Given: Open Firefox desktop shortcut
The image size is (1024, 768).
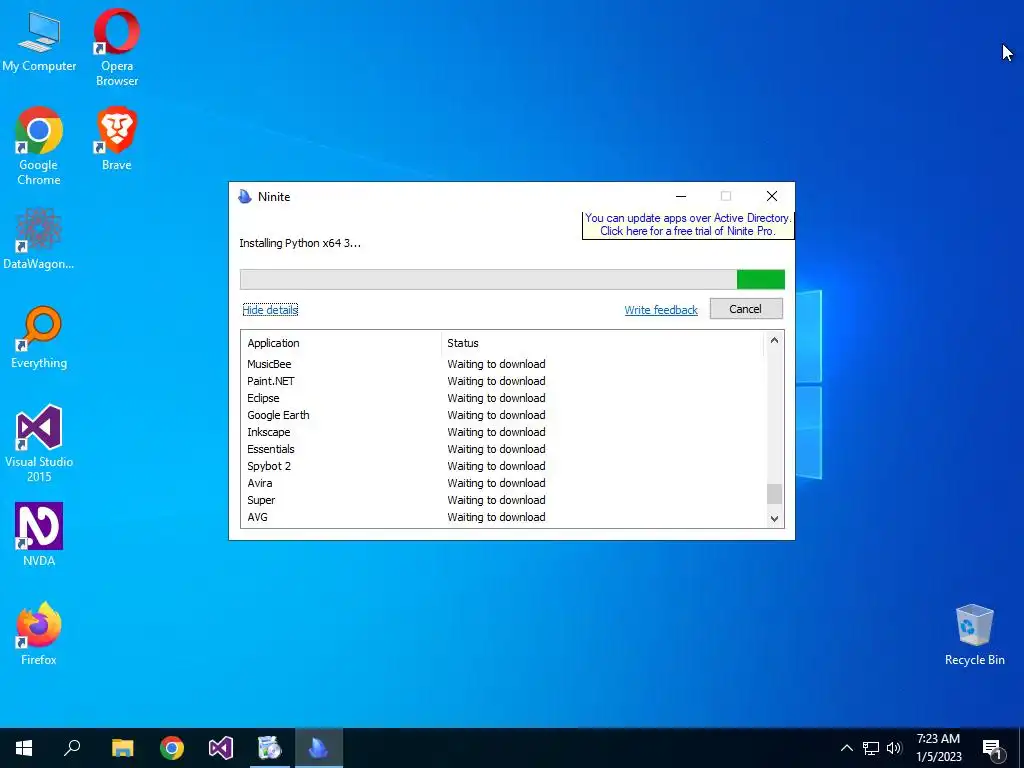Looking at the screenshot, I should point(39,633).
